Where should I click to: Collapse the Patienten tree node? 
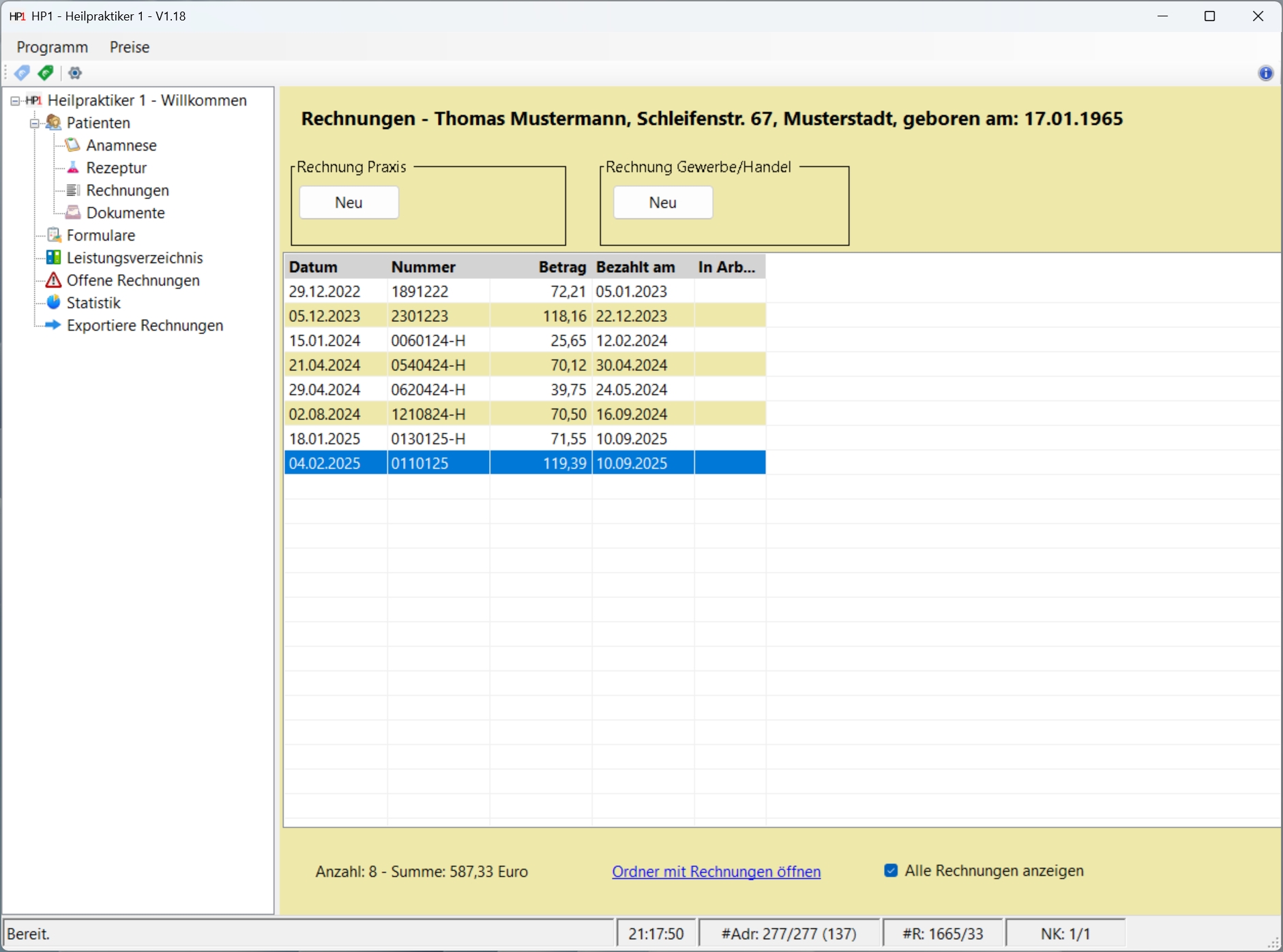tap(34, 123)
